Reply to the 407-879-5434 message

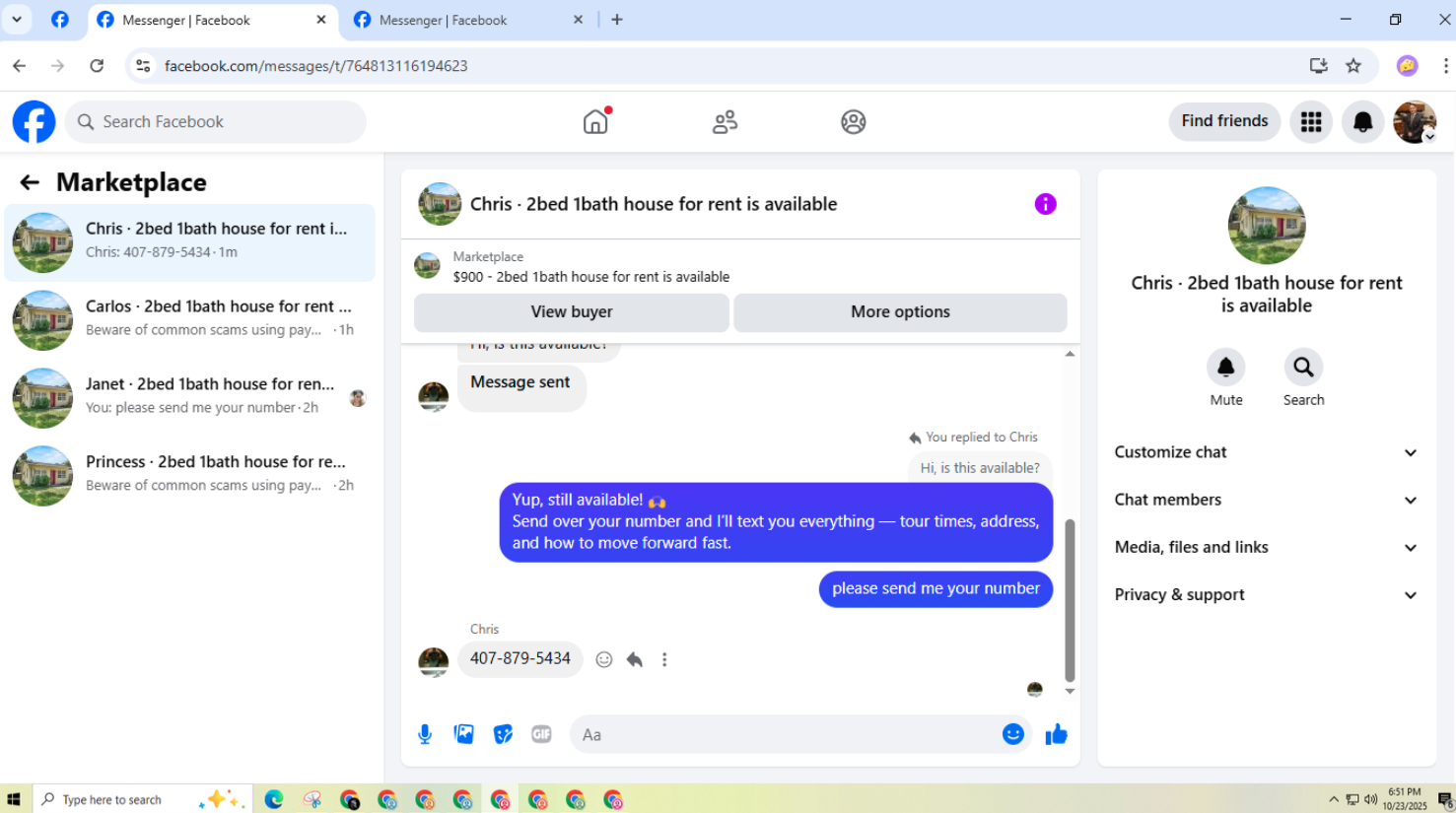click(635, 659)
